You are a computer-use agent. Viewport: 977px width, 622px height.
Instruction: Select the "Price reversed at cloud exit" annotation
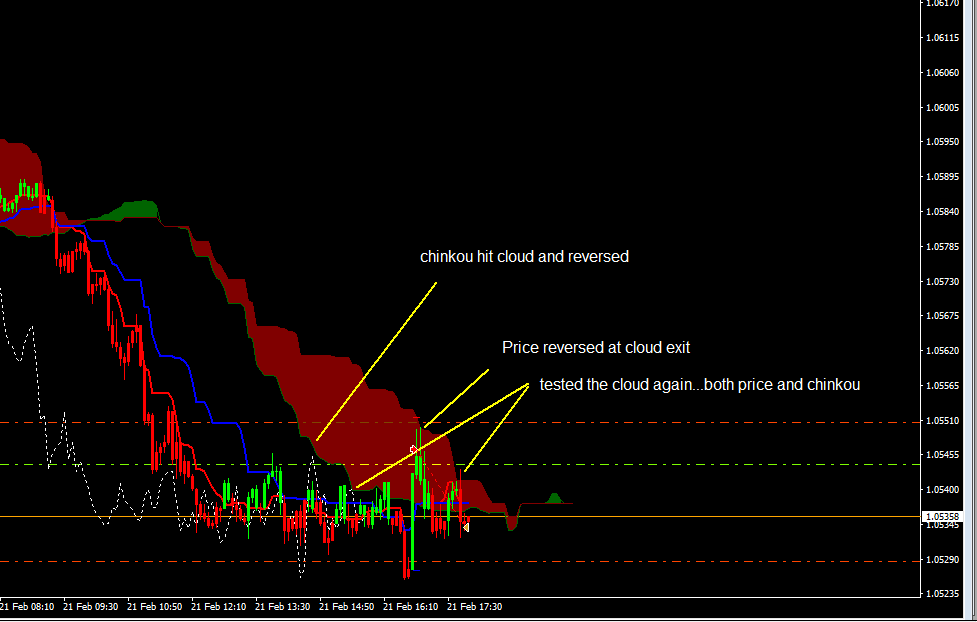click(x=596, y=347)
